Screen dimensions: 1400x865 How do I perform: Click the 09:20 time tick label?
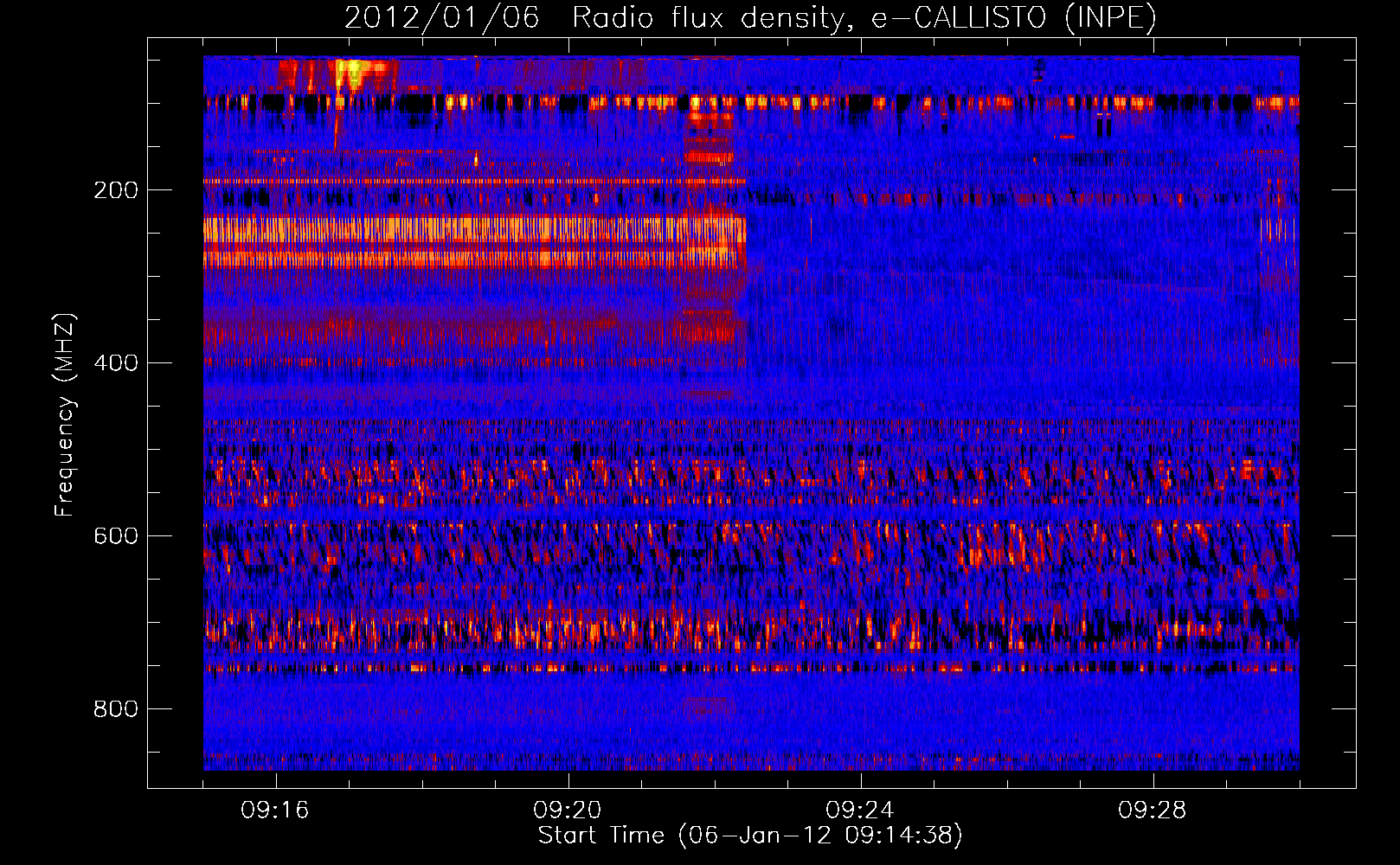(x=568, y=811)
